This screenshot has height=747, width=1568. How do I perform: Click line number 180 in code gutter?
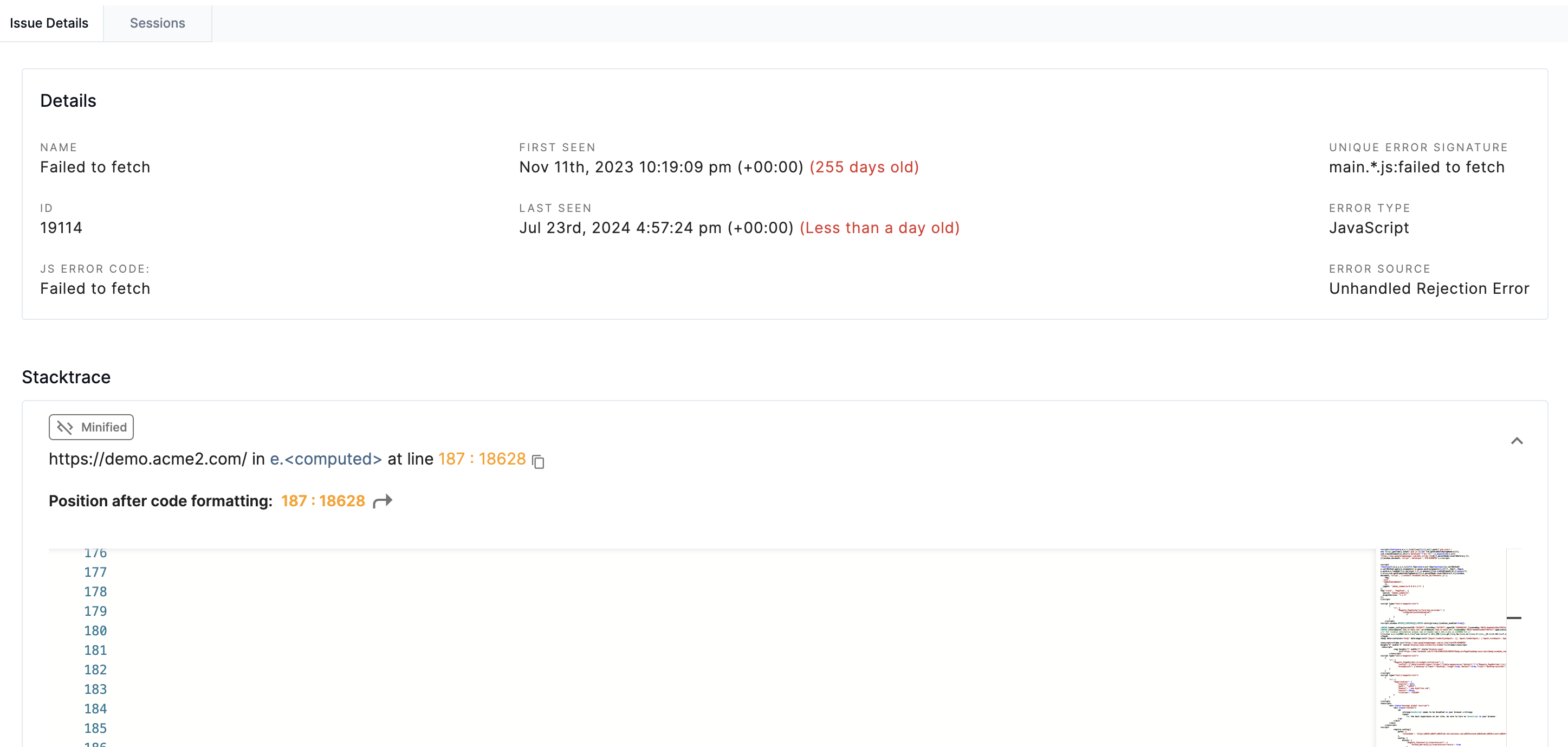coord(95,630)
